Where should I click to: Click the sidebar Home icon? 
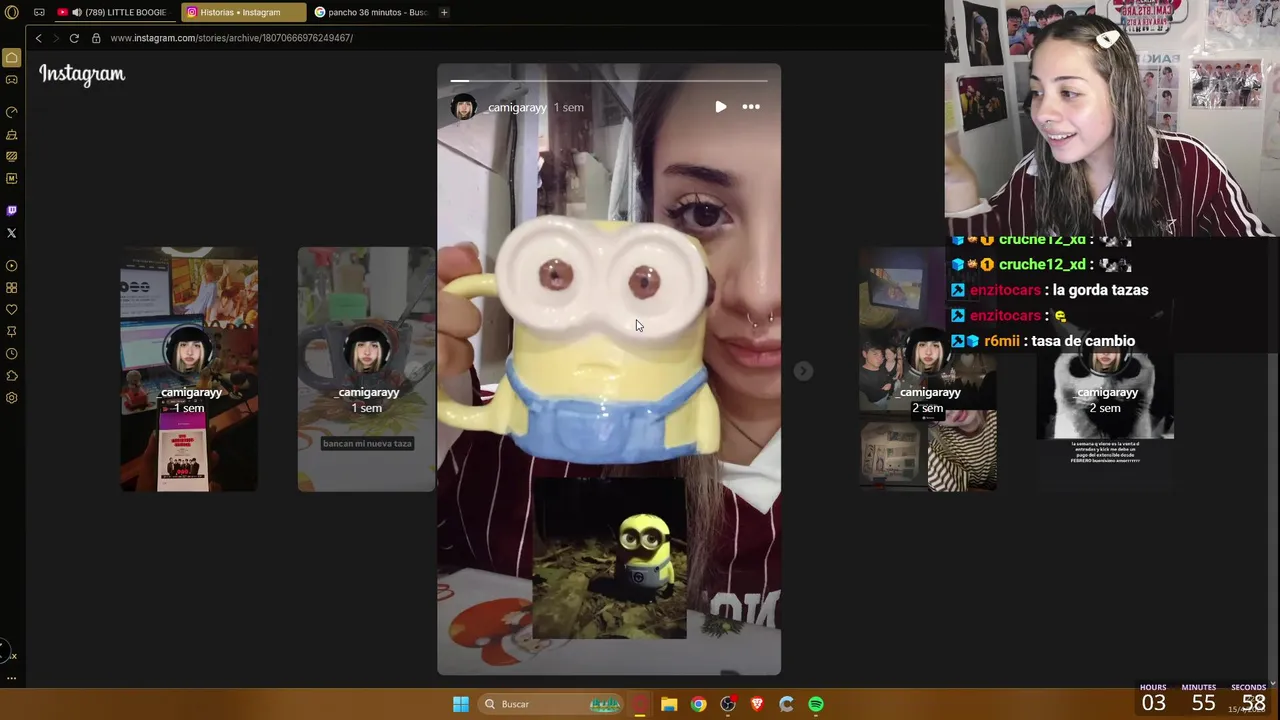click(12, 58)
